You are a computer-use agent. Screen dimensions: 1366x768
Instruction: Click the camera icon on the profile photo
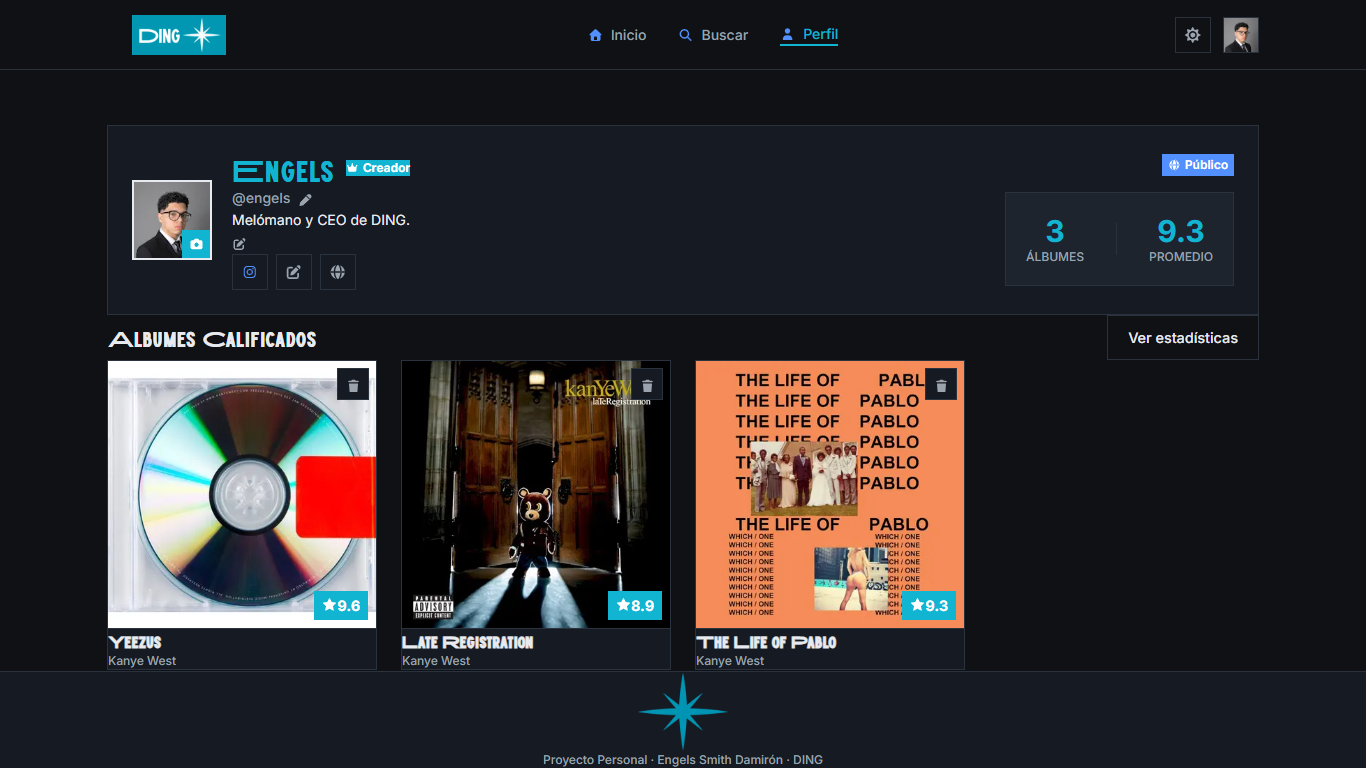[x=196, y=244]
